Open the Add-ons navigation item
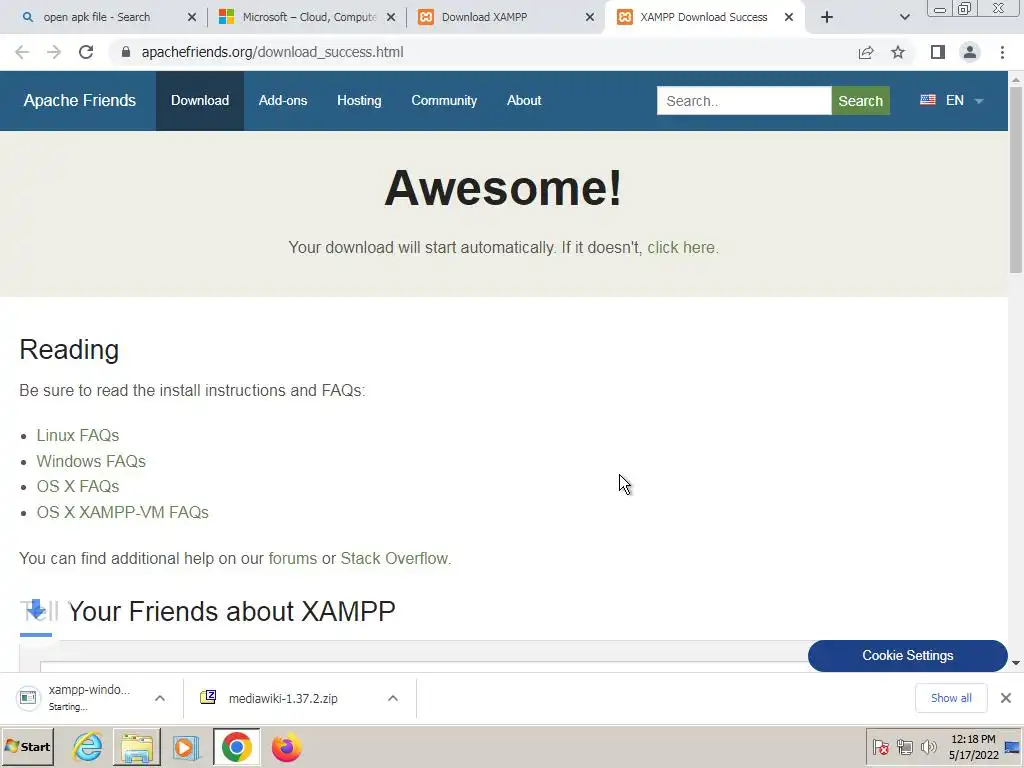Viewport: 1024px width, 768px height. (283, 101)
